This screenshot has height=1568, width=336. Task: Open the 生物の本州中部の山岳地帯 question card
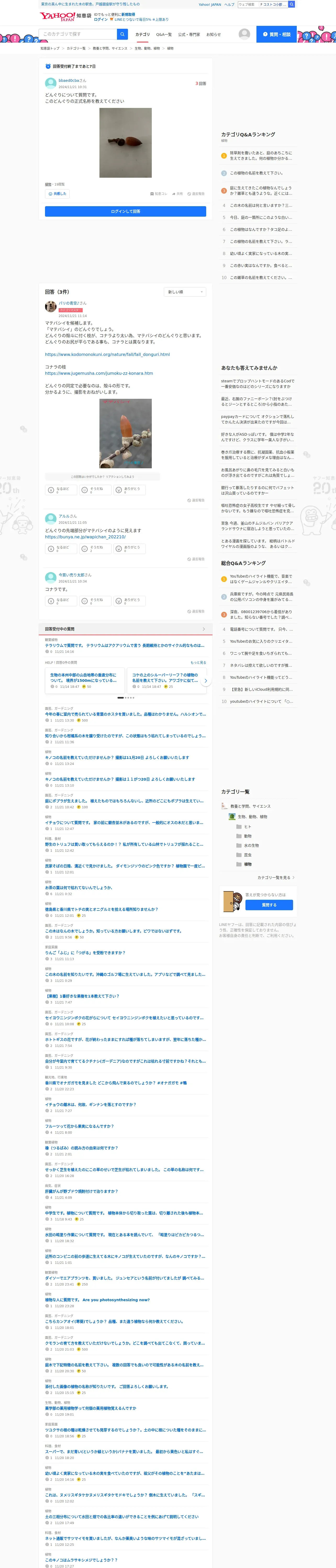tap(85, 681)
